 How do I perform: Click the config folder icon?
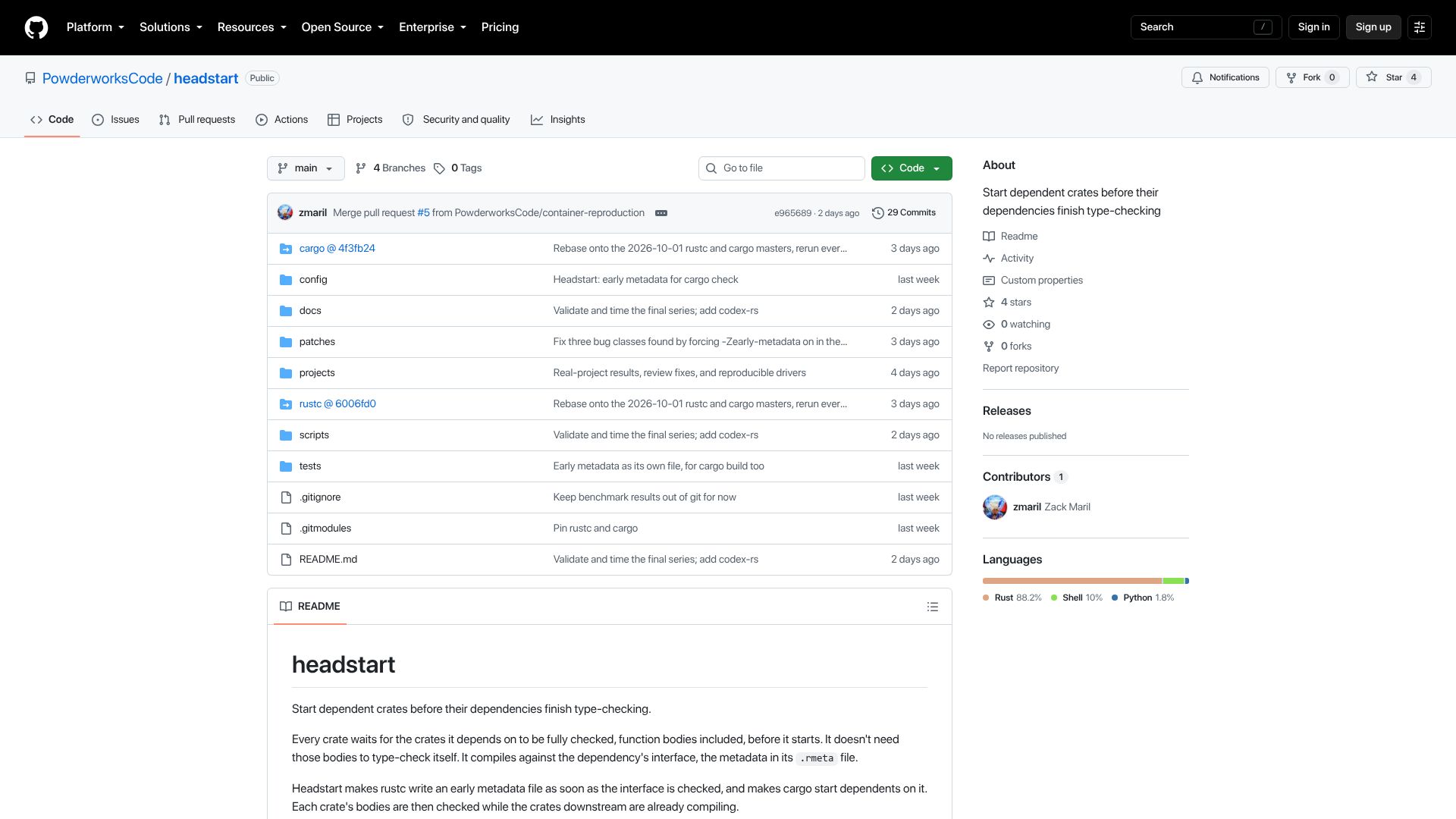[286, 280]
